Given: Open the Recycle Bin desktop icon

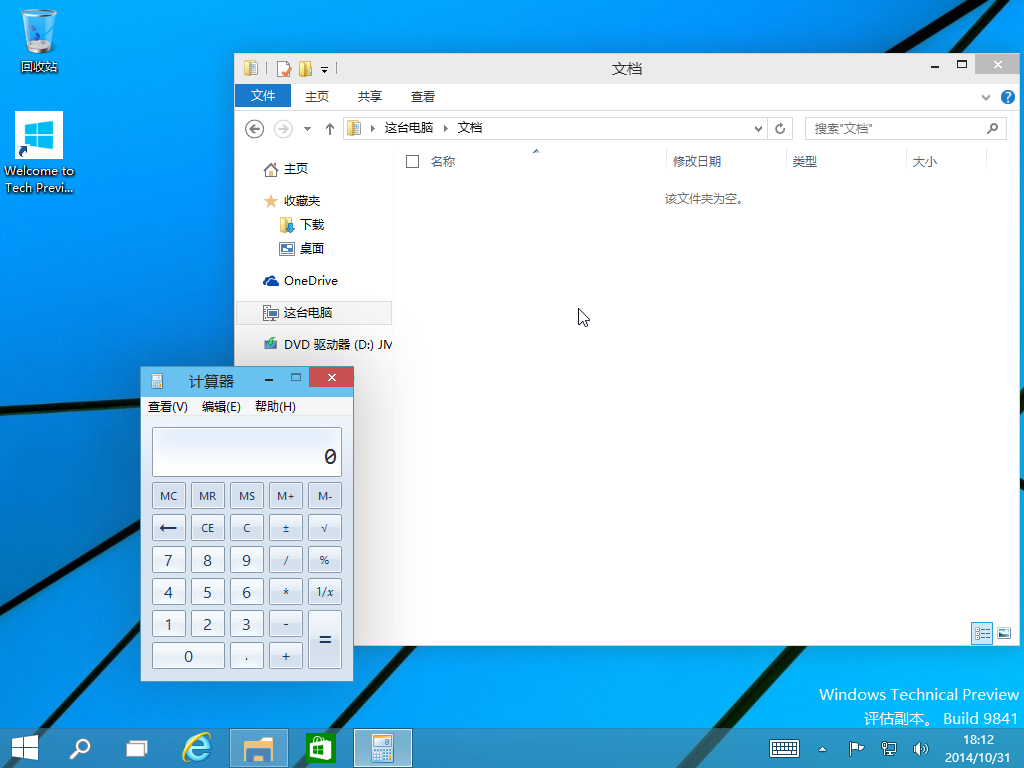Looking at the screenshot, I should click(x=39, y=40).
